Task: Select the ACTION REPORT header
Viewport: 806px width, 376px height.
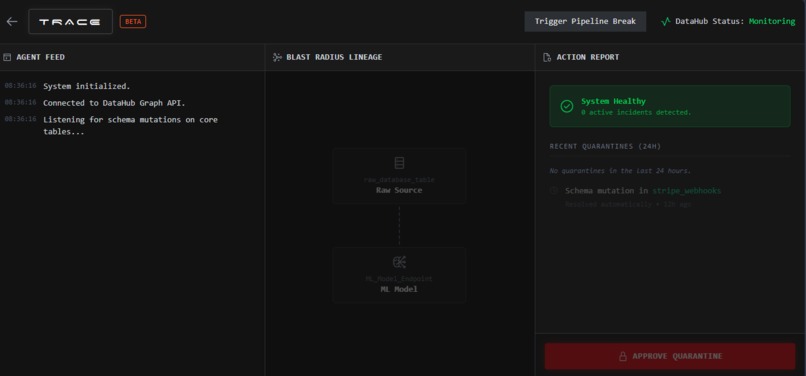Action: (x=588, y=57)
